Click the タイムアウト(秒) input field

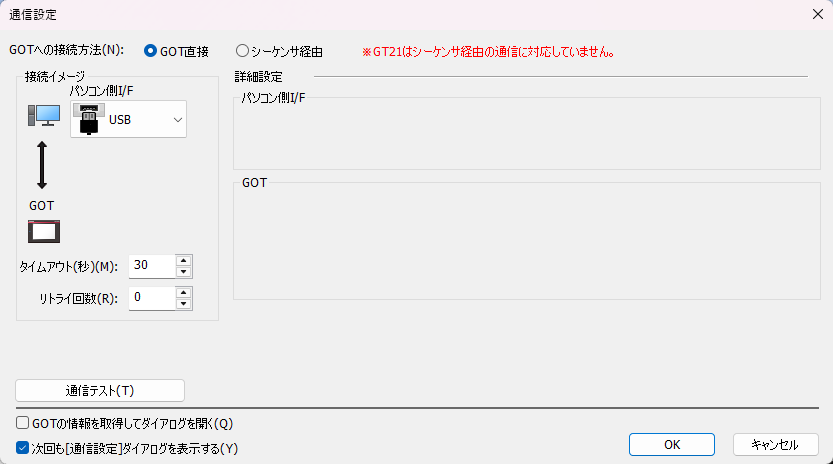point(151,266)
